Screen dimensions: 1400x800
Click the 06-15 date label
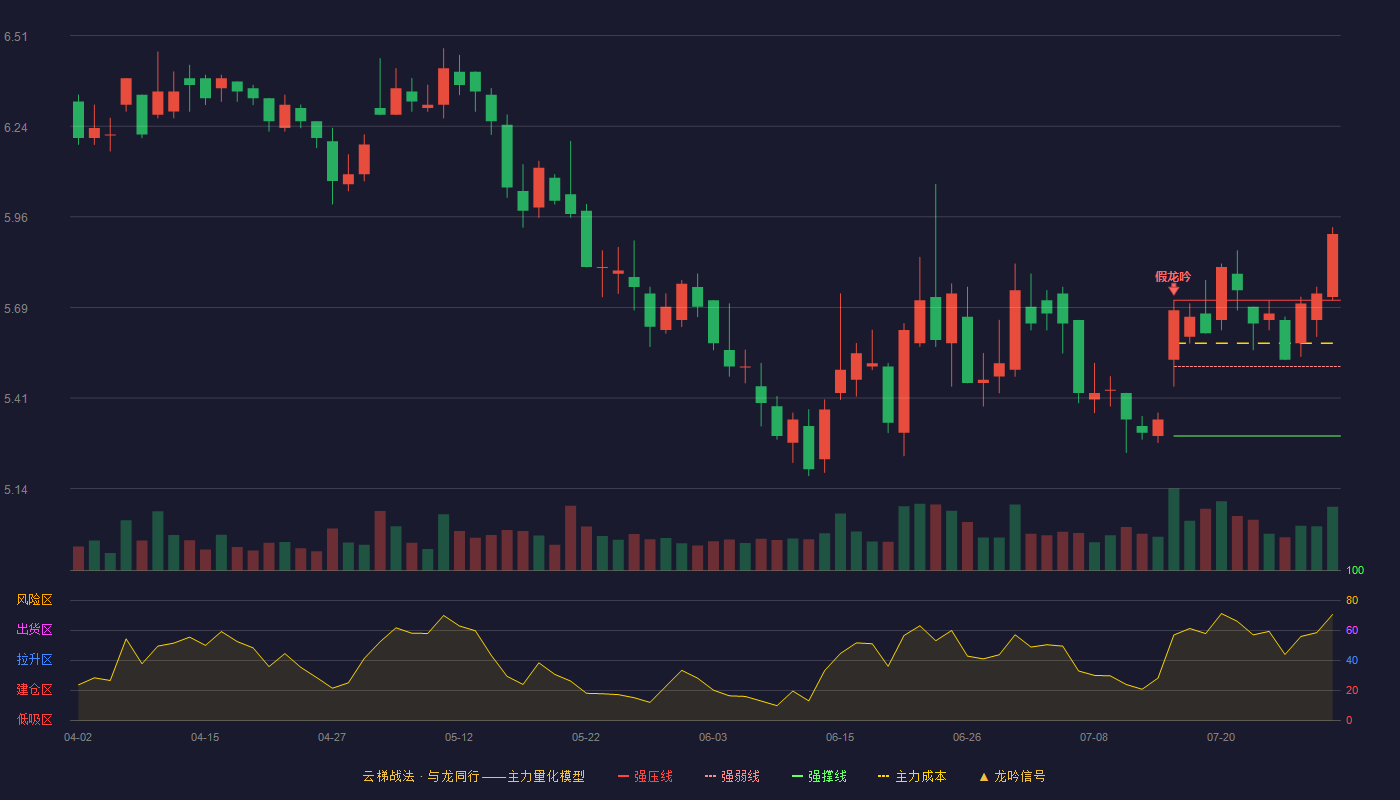[x=840, y=737]
